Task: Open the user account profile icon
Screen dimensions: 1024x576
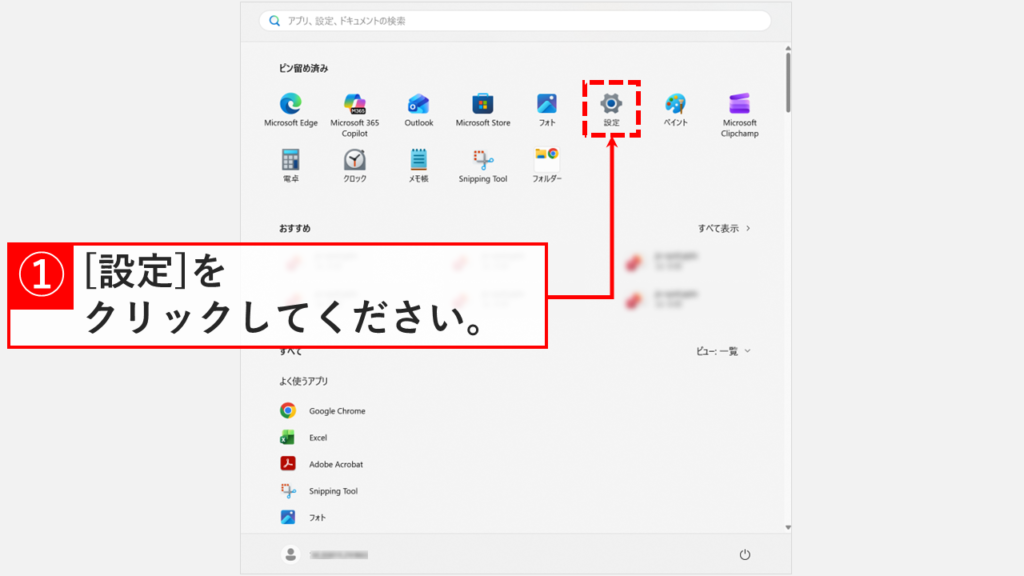Action: (291, 554)
